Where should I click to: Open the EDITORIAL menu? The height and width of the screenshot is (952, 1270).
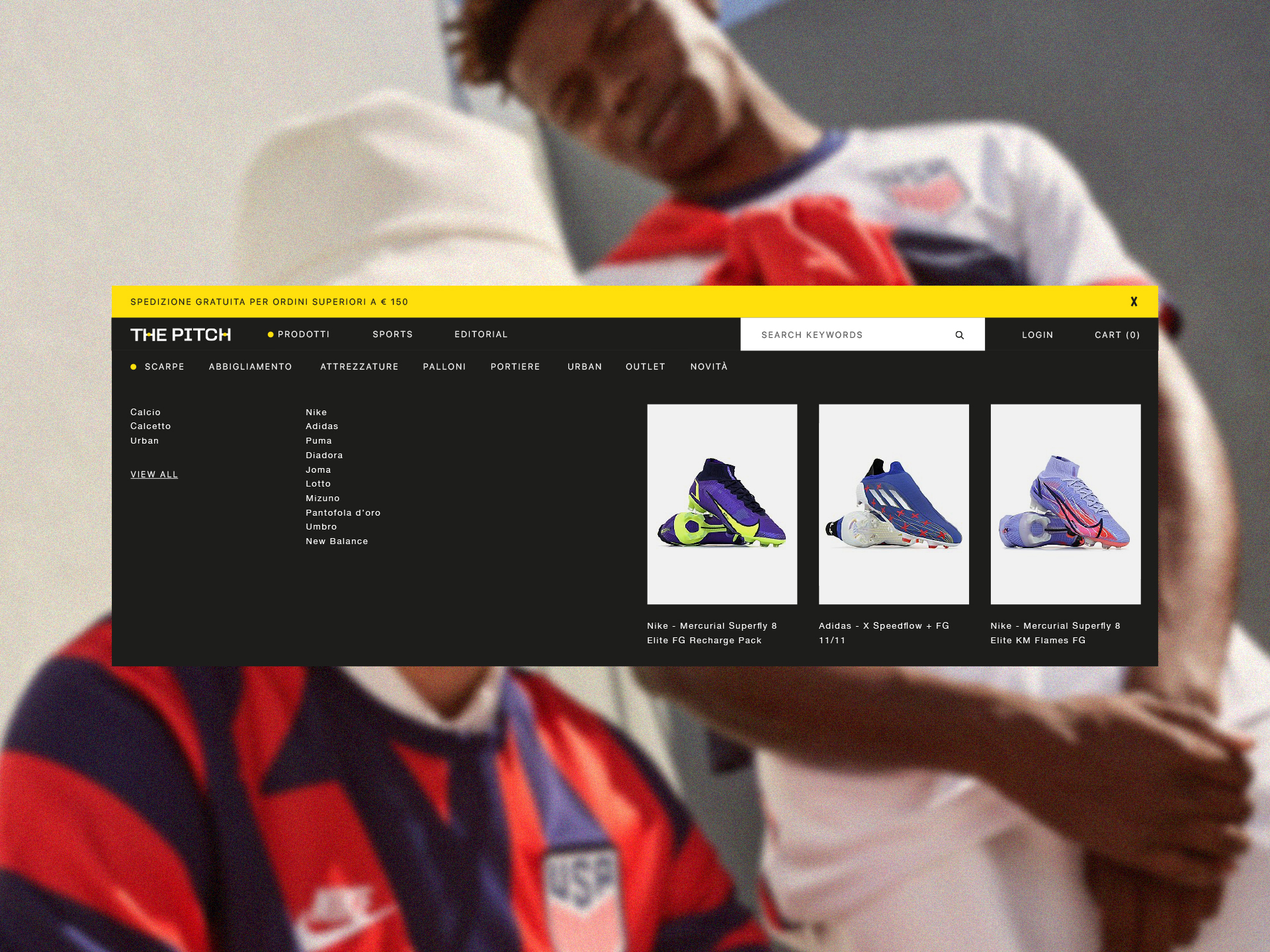click(481, 335)
